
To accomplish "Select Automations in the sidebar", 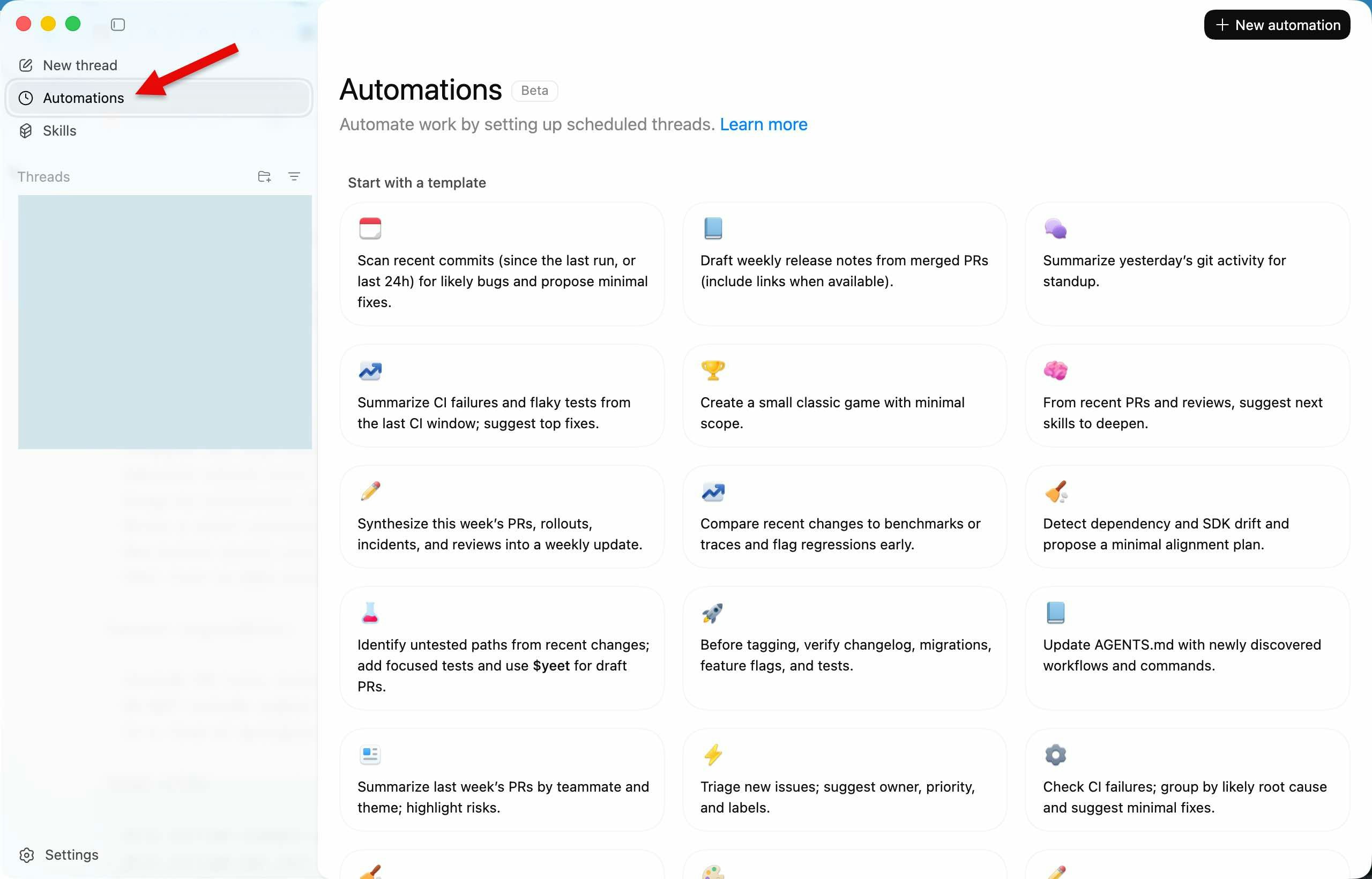I will click(x=83, y=98).
